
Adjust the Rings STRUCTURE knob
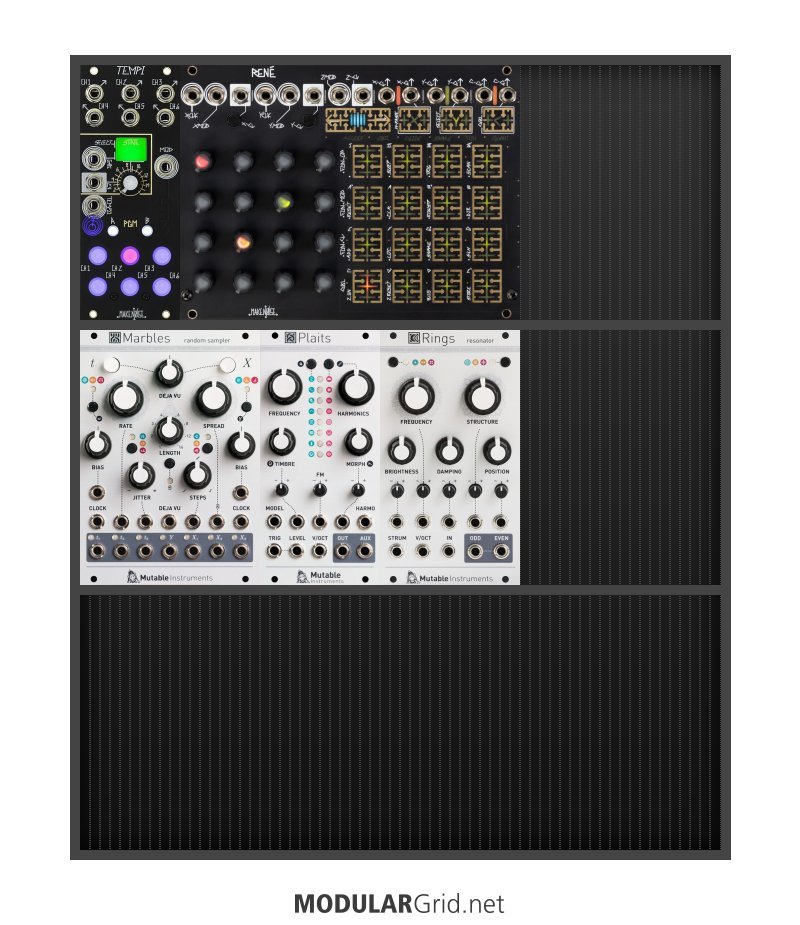(483, 396)
